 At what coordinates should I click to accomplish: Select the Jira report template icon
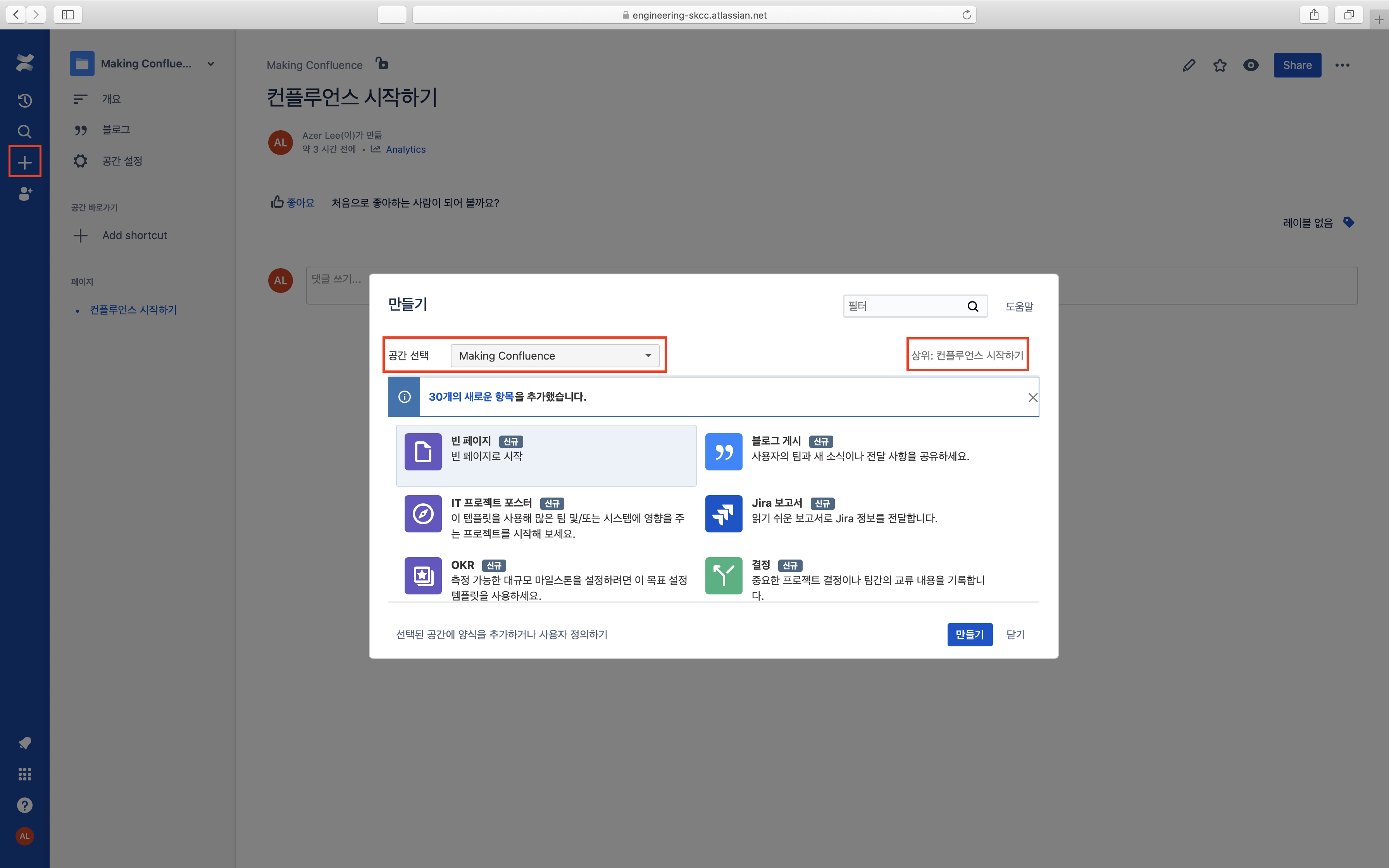(724, 514)
